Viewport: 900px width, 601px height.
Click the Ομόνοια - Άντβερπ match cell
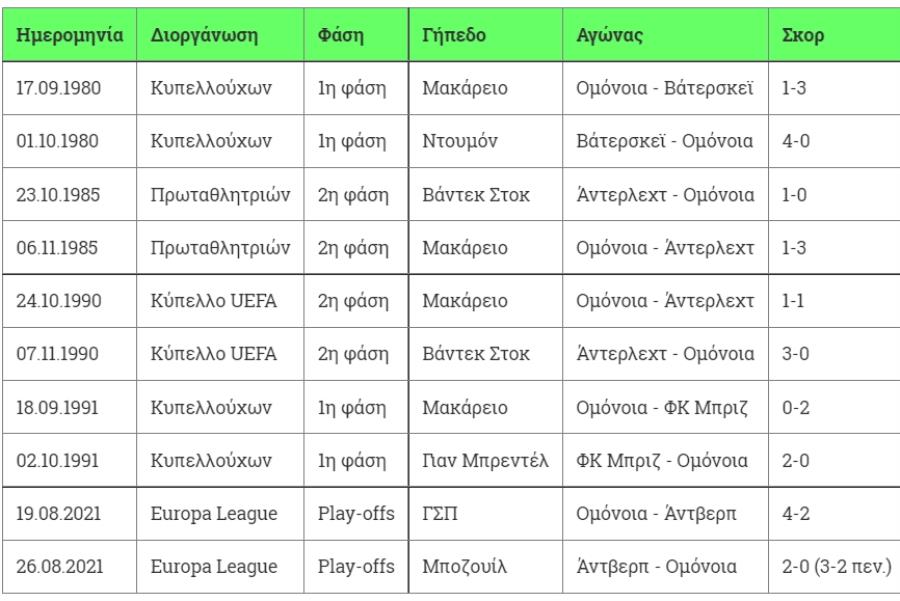tap(665, 514)
